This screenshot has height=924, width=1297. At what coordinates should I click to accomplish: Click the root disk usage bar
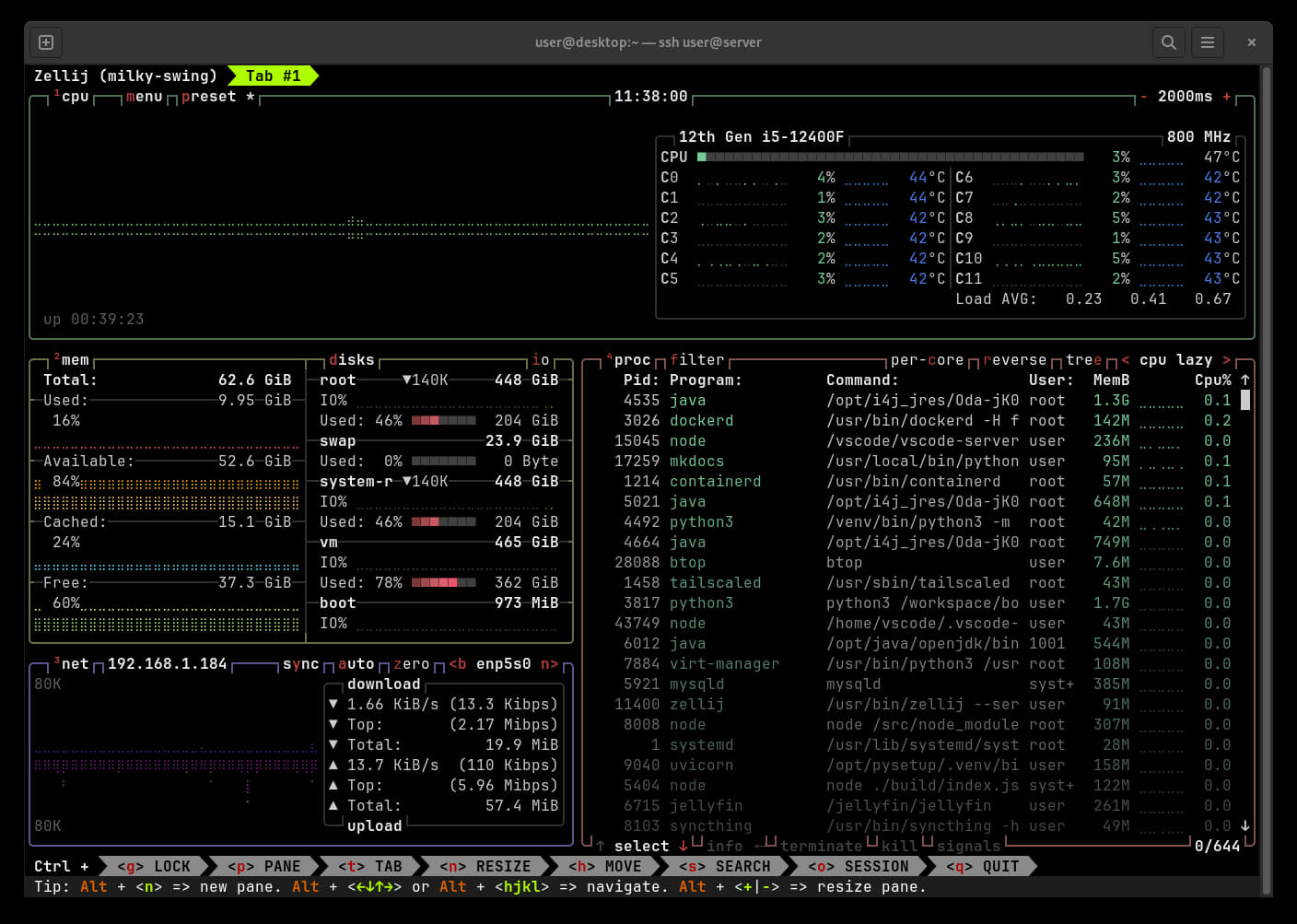click(x=443, y=421)
